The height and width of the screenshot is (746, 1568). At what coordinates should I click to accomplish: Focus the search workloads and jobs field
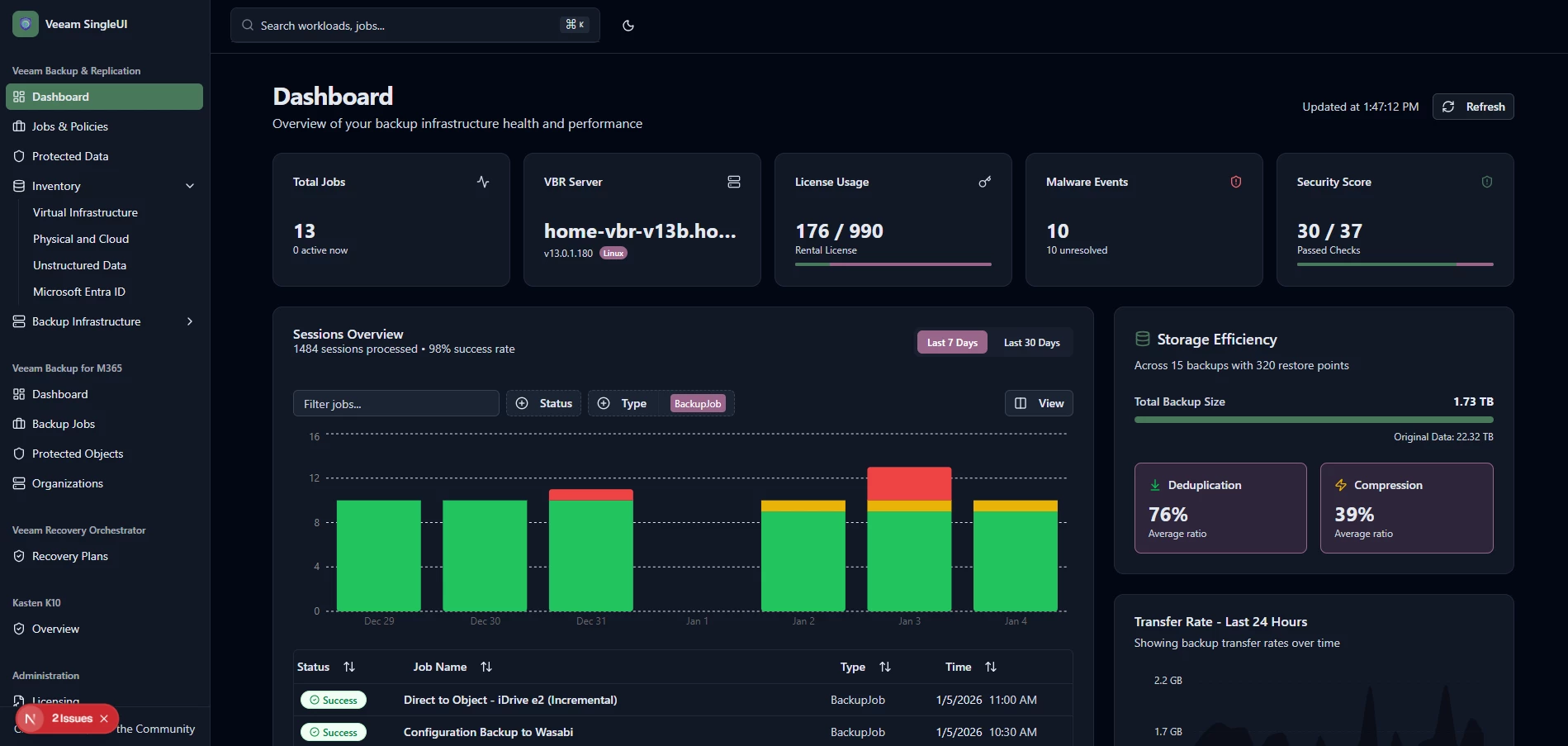[x=415, y=26]
